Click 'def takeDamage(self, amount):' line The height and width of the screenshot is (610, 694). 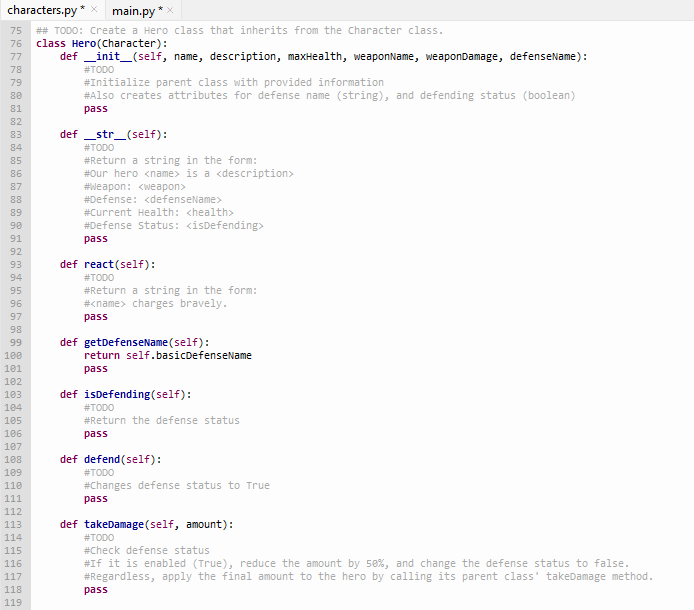147,525
